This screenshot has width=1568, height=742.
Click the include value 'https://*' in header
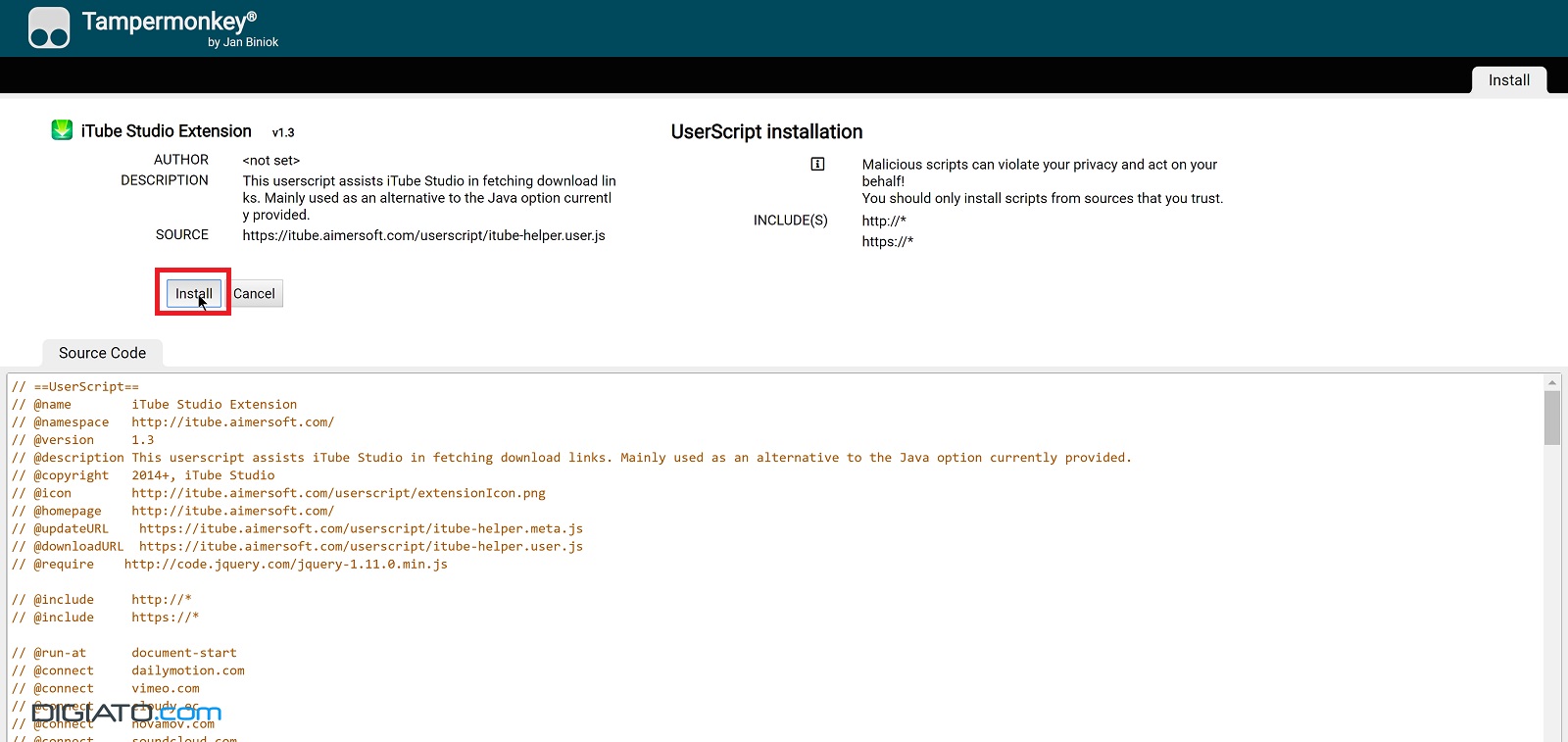click(888, 241)
